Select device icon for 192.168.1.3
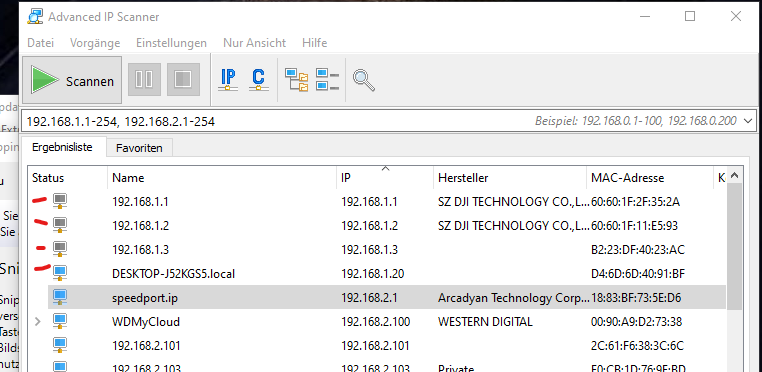The height and width of the screenshot is (372, 762). [x=60, y=249]
